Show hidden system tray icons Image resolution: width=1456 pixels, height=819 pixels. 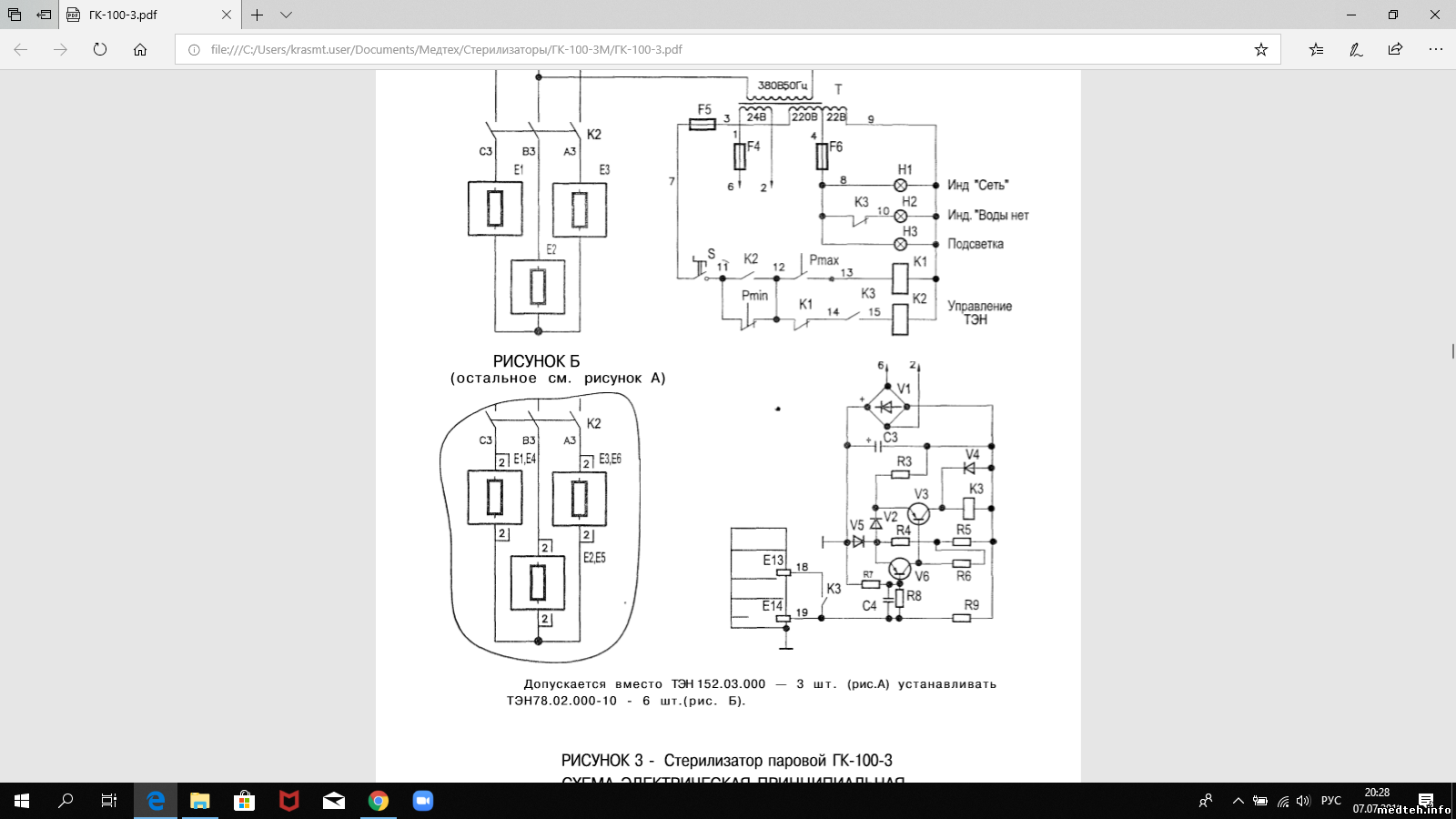[x=1238, y=801]
